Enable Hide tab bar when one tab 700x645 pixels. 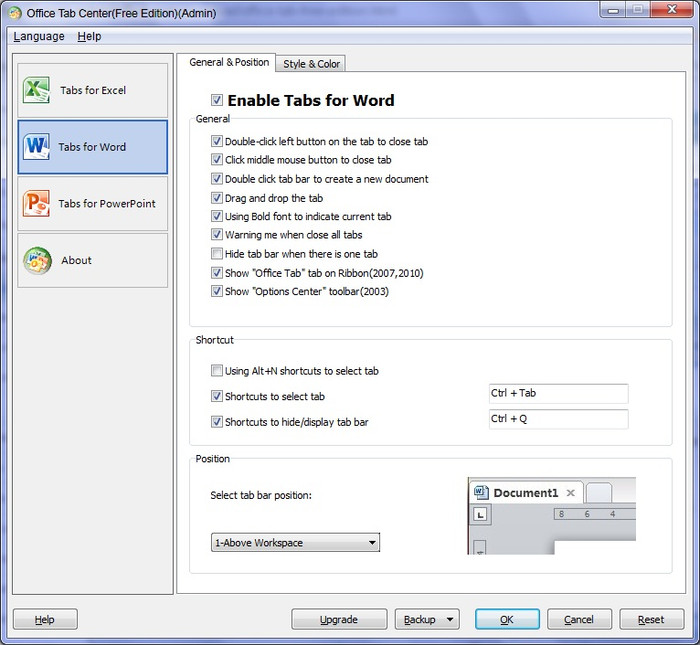pyautogui.click(x=217, y=254)
